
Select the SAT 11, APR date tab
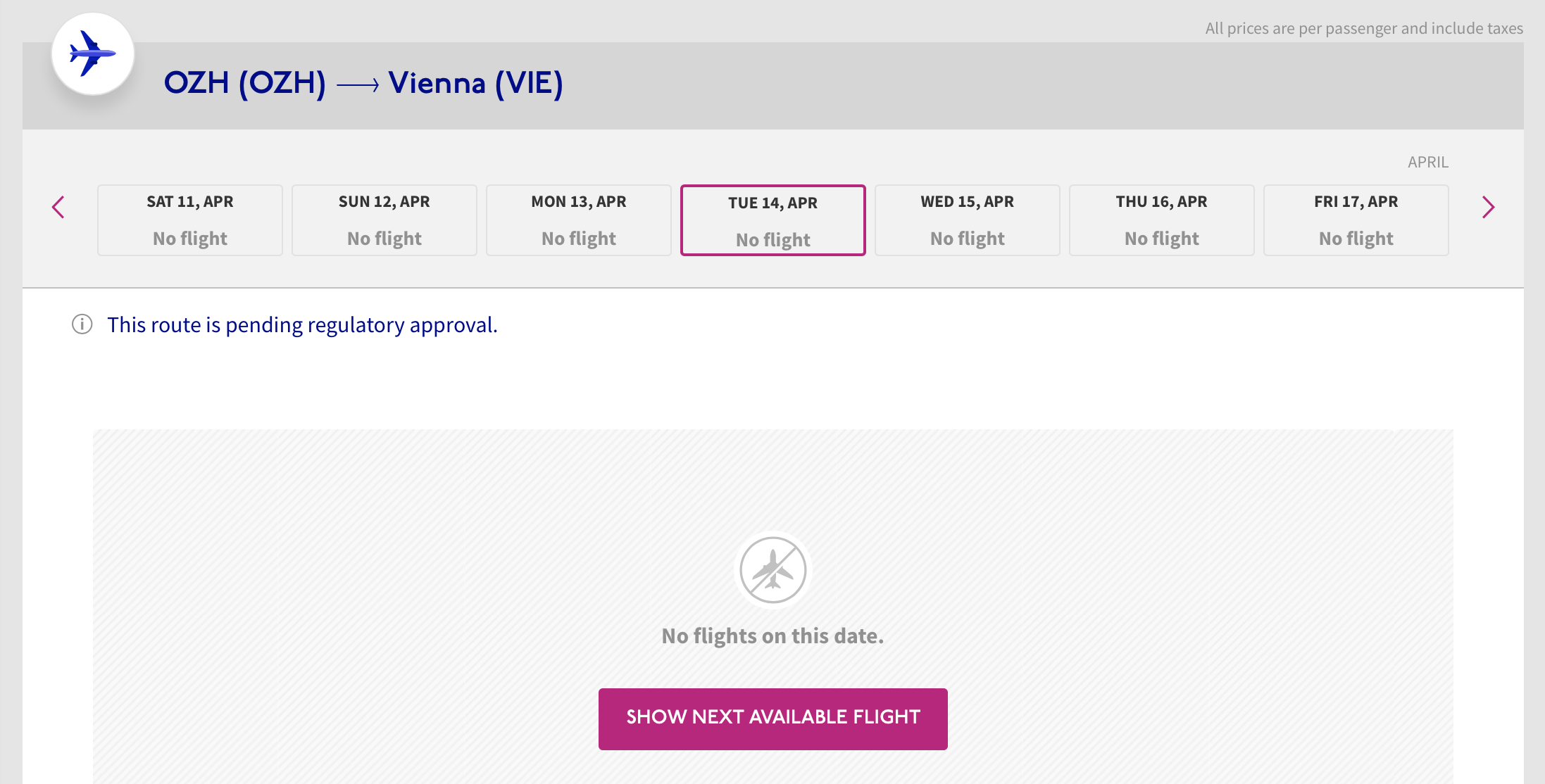tap(190, 220)
